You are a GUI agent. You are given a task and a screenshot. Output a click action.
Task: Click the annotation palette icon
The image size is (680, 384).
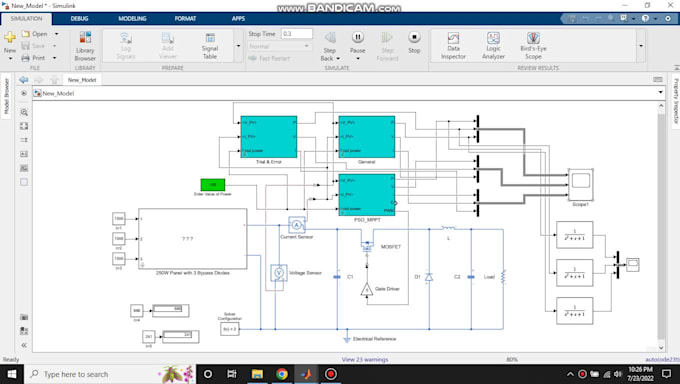(24, 154)
